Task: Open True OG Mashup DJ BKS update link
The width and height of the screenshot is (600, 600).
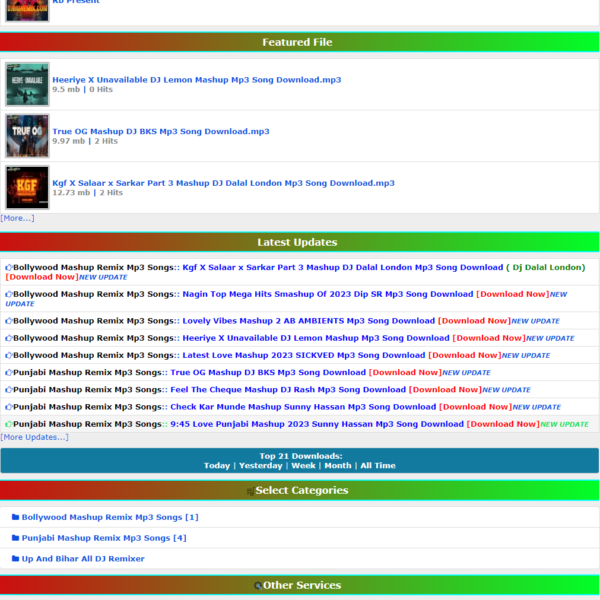Action: (268, 372)
